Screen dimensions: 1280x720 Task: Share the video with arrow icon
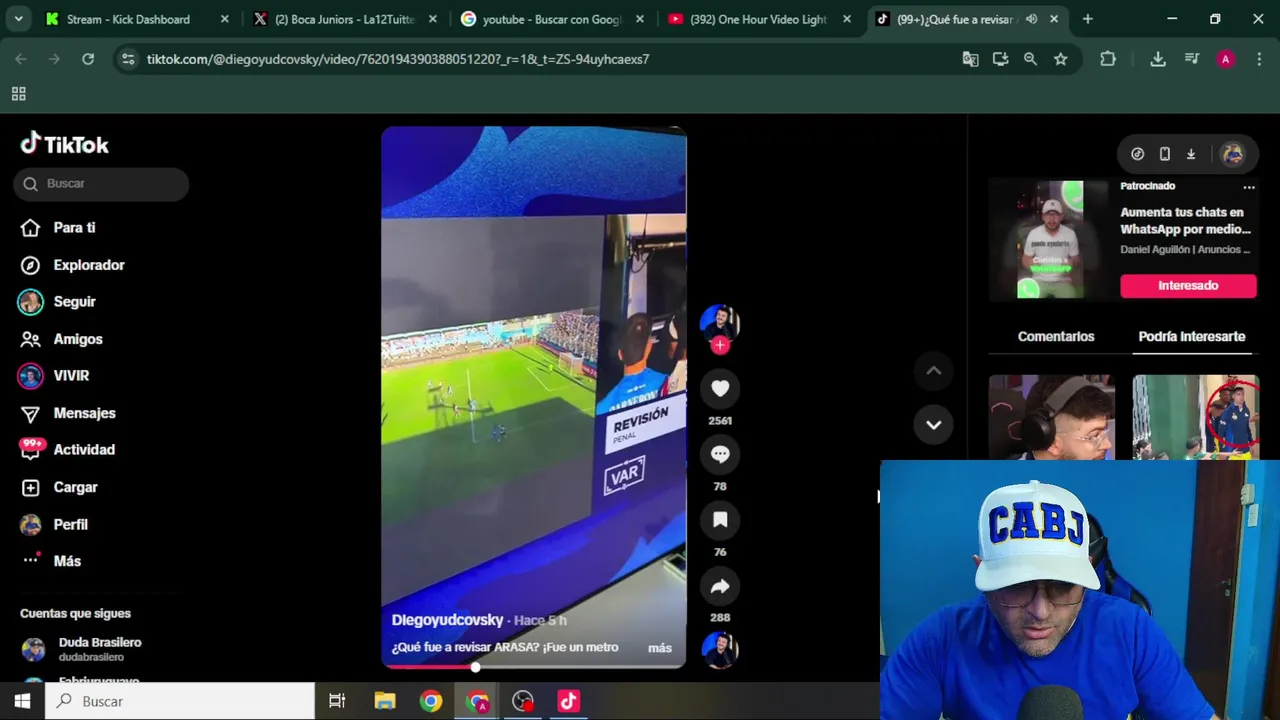click(x=720, y=586)
